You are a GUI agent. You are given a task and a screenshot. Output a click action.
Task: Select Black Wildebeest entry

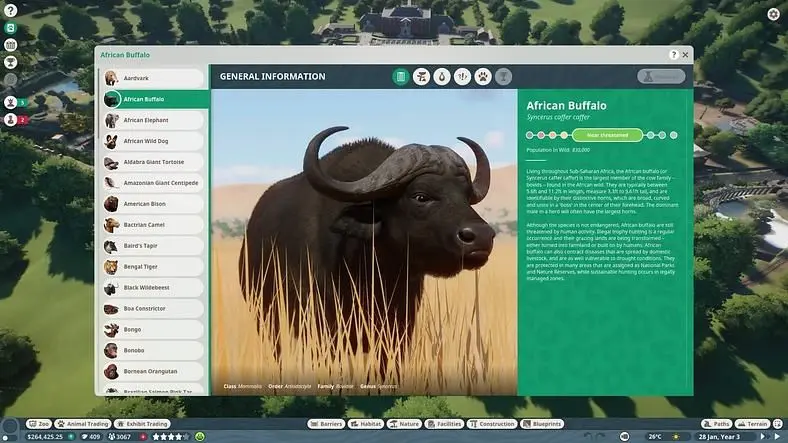[x=153, y=288]
